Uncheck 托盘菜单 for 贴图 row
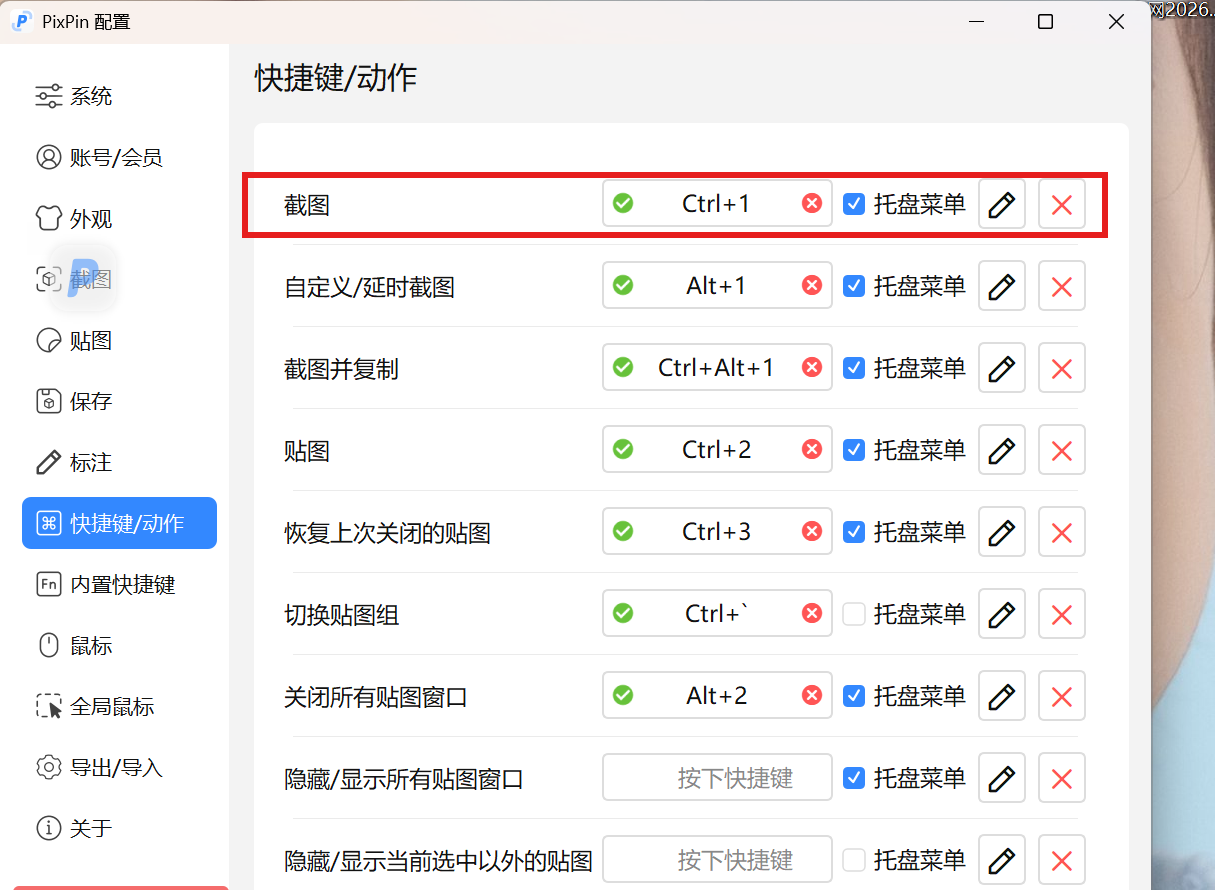1215x890 pixels. click(x=854, y=450)
